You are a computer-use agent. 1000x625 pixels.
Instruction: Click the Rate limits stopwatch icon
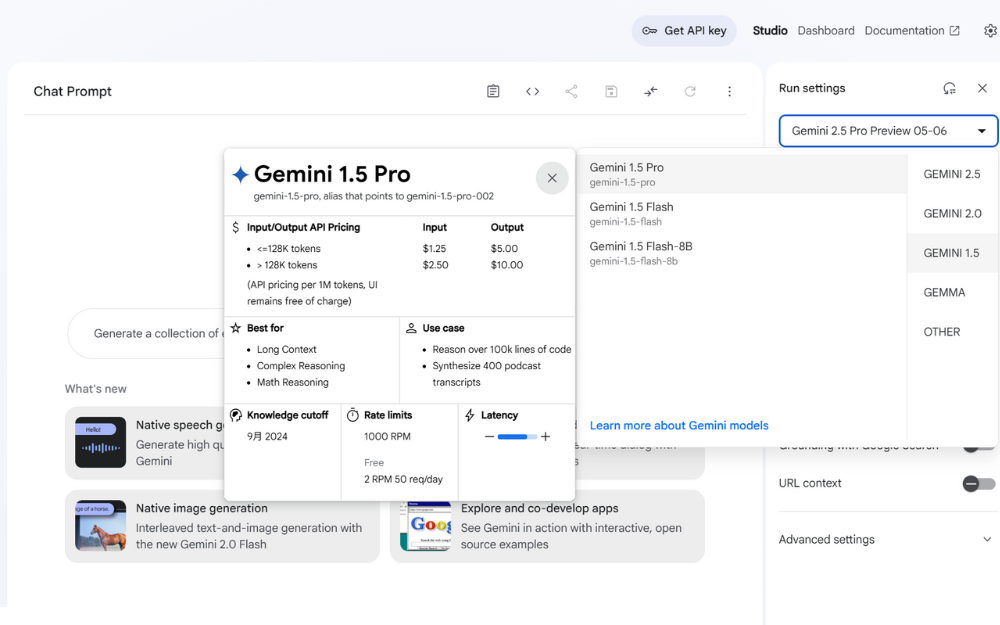pos(353,415)
